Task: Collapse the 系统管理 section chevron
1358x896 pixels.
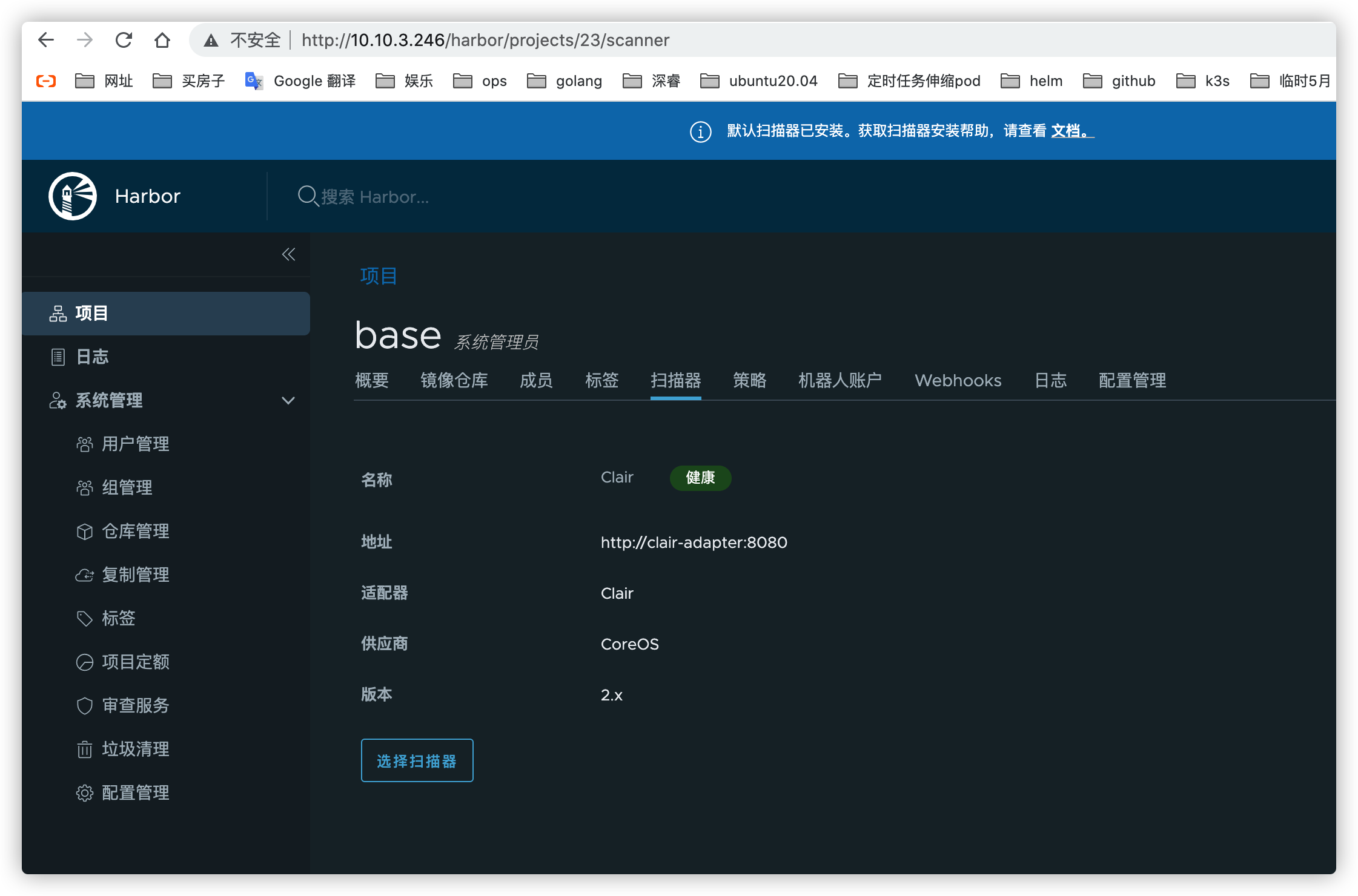Action: tap(288, 400)
